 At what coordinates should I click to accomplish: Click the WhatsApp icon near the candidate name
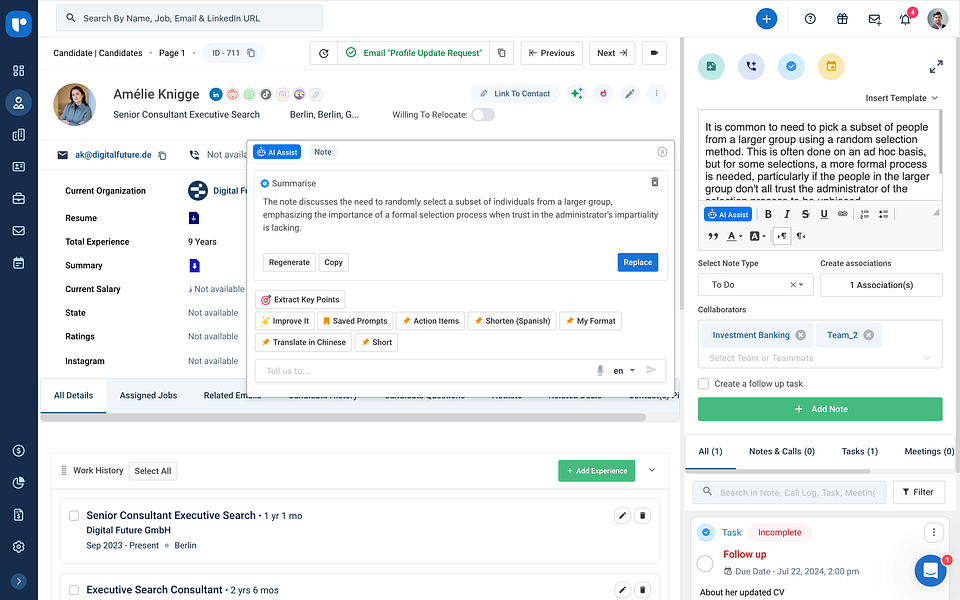[249, 94]
